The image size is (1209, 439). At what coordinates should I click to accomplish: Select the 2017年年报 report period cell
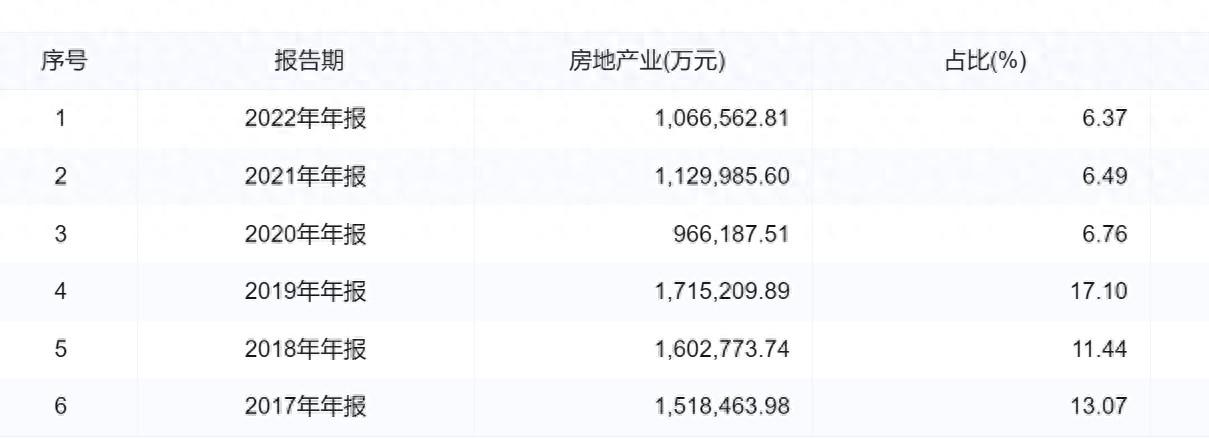point(306,408)
